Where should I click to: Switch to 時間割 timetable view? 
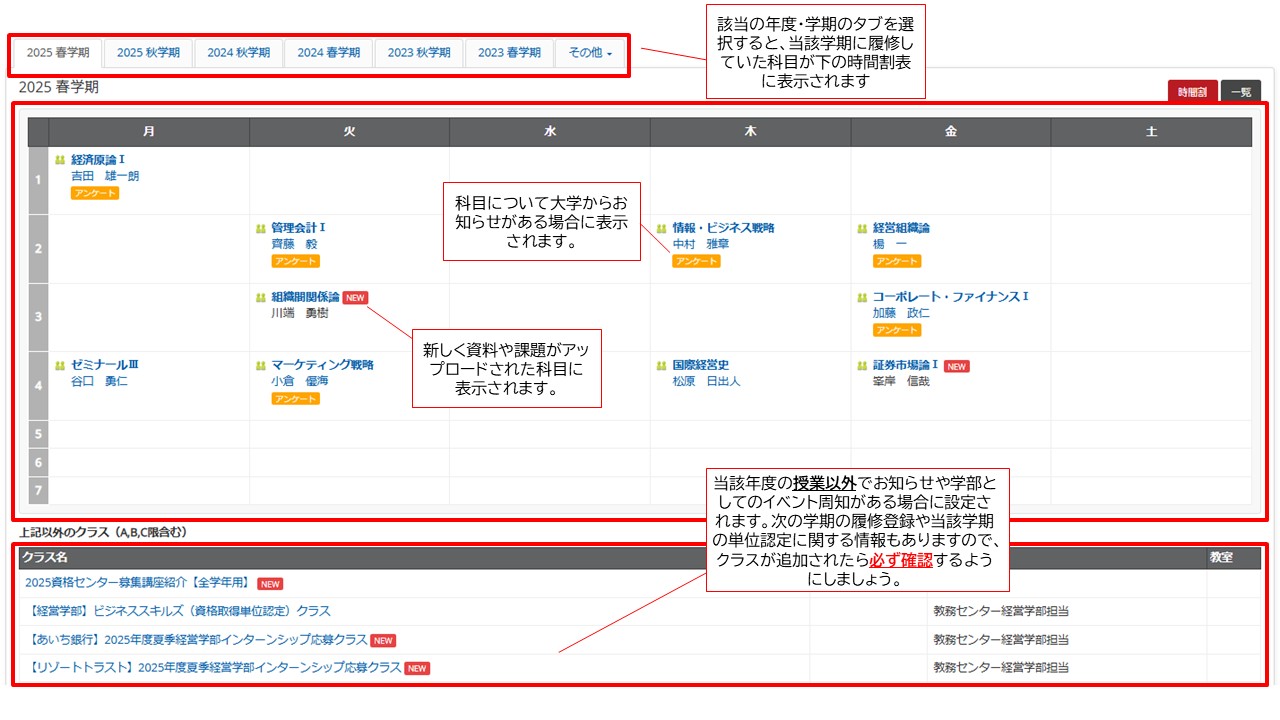coord(1191,92)
